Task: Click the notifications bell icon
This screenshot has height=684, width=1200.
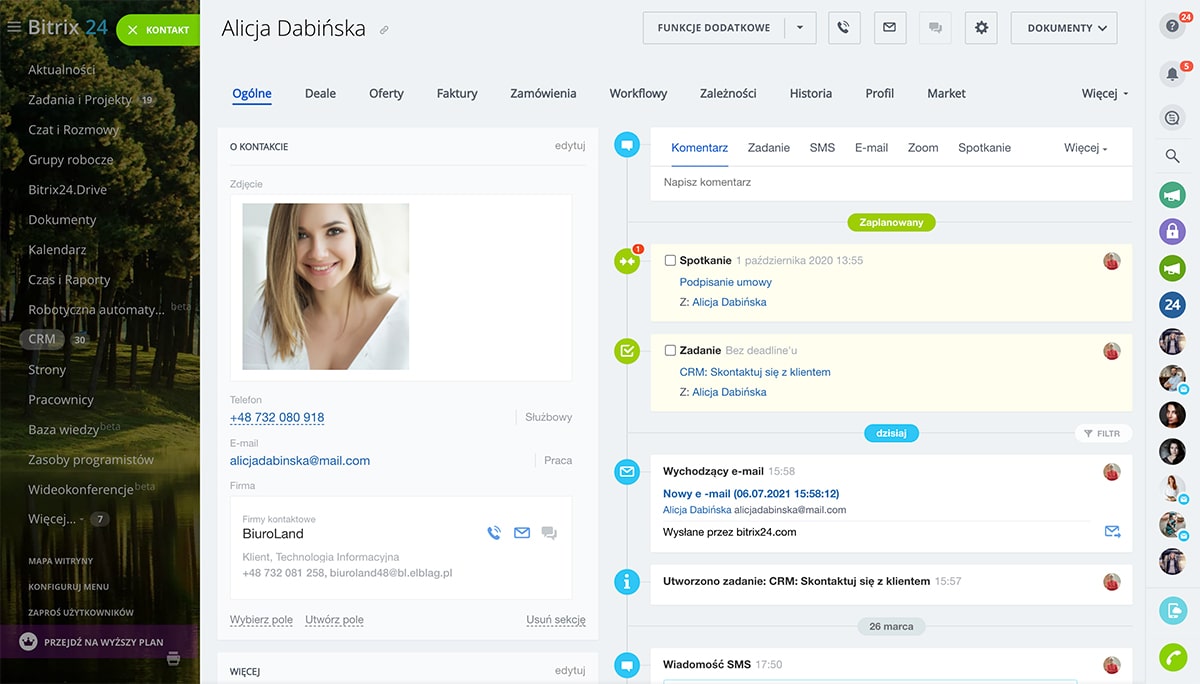Action: (x=1172, y=73)
